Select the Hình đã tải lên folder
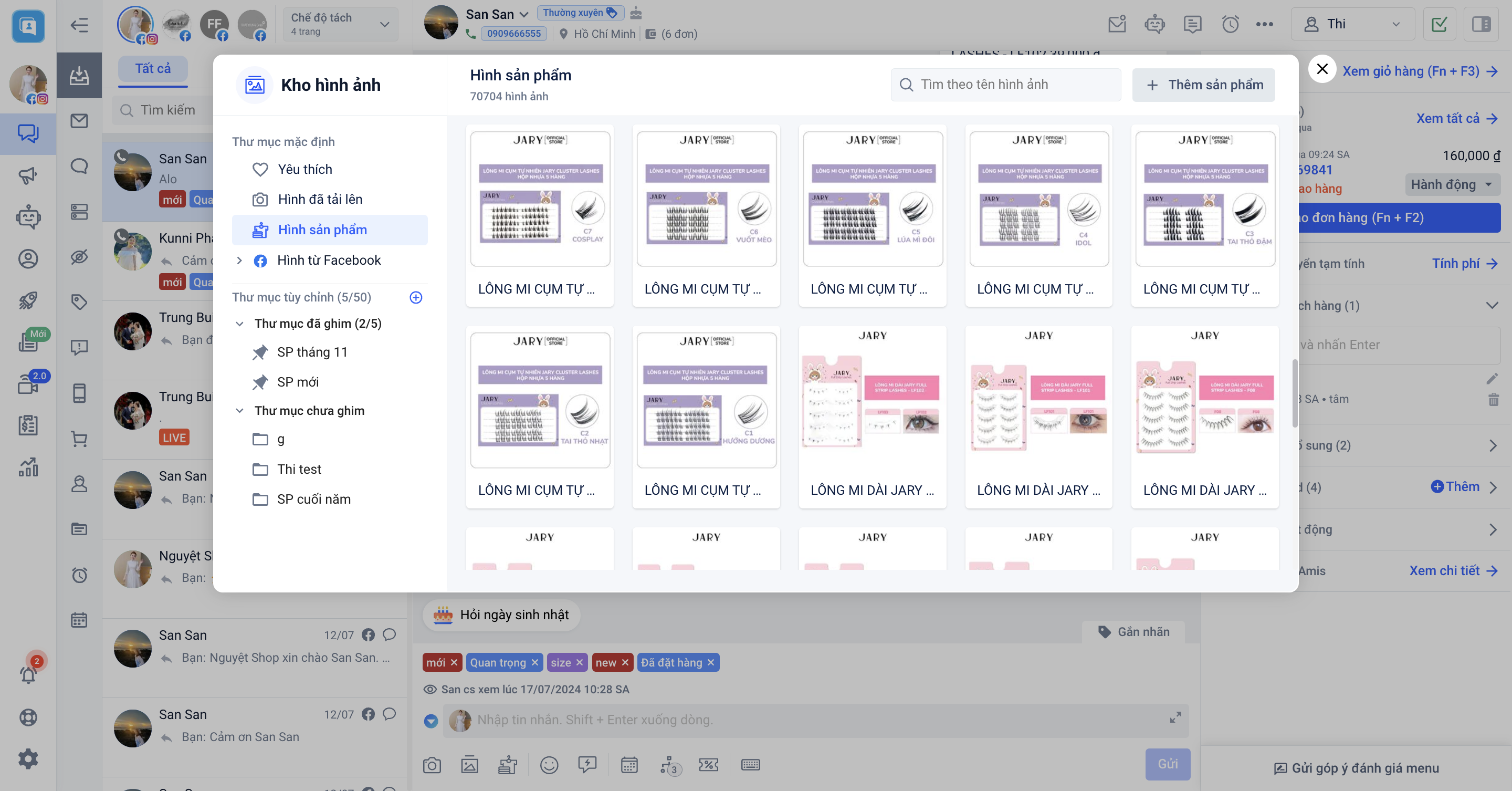Image resolution: width=1512 pixels, height=791 pixels. [320, 200]
